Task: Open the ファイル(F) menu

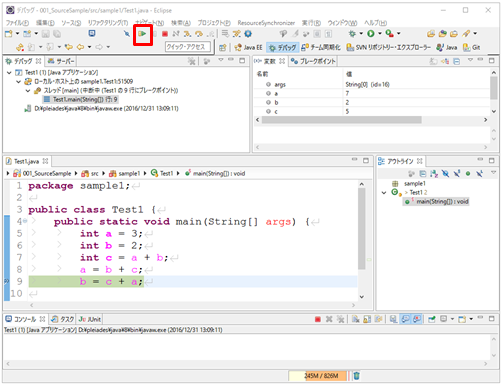Action: pos(17,23)
